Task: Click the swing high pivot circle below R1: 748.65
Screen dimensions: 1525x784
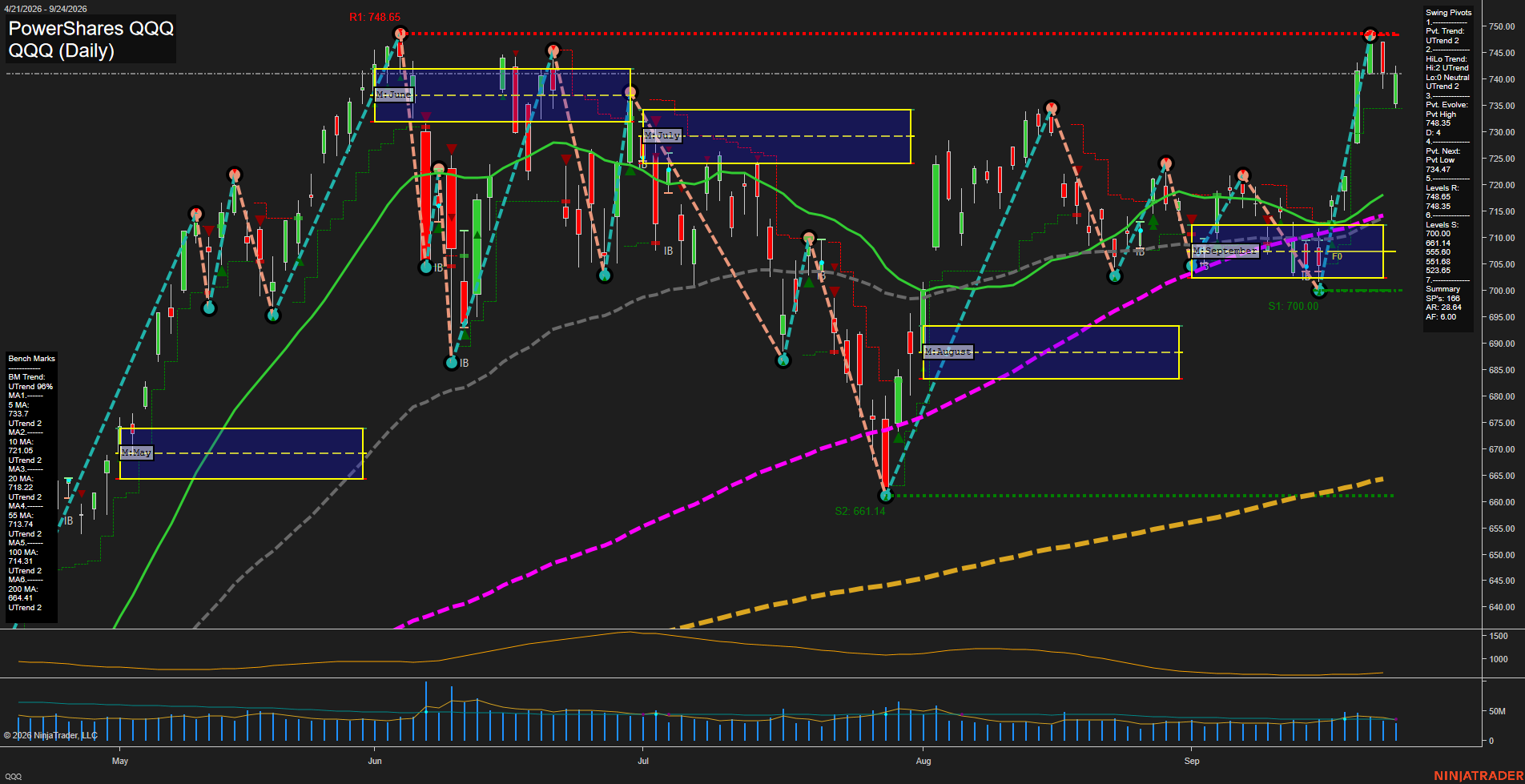Action: click(400, 34)
